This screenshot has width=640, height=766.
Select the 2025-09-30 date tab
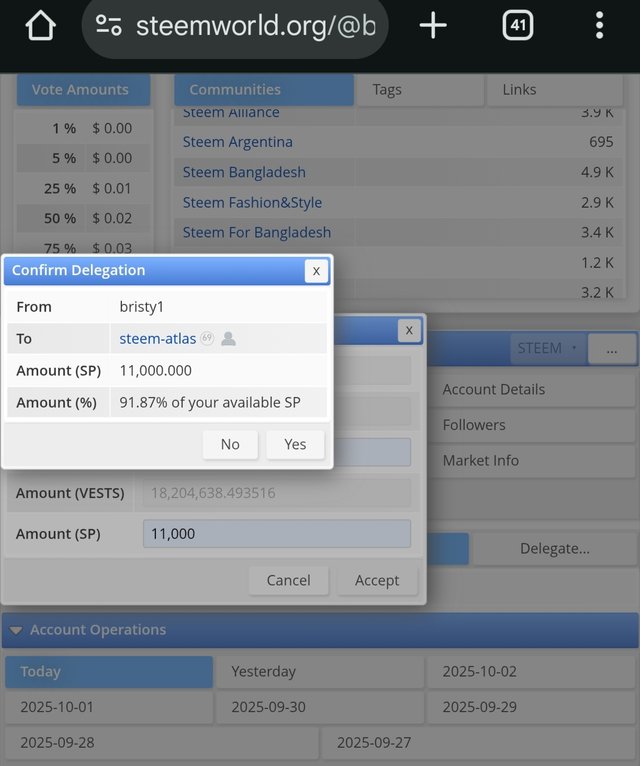click(320, 707)
